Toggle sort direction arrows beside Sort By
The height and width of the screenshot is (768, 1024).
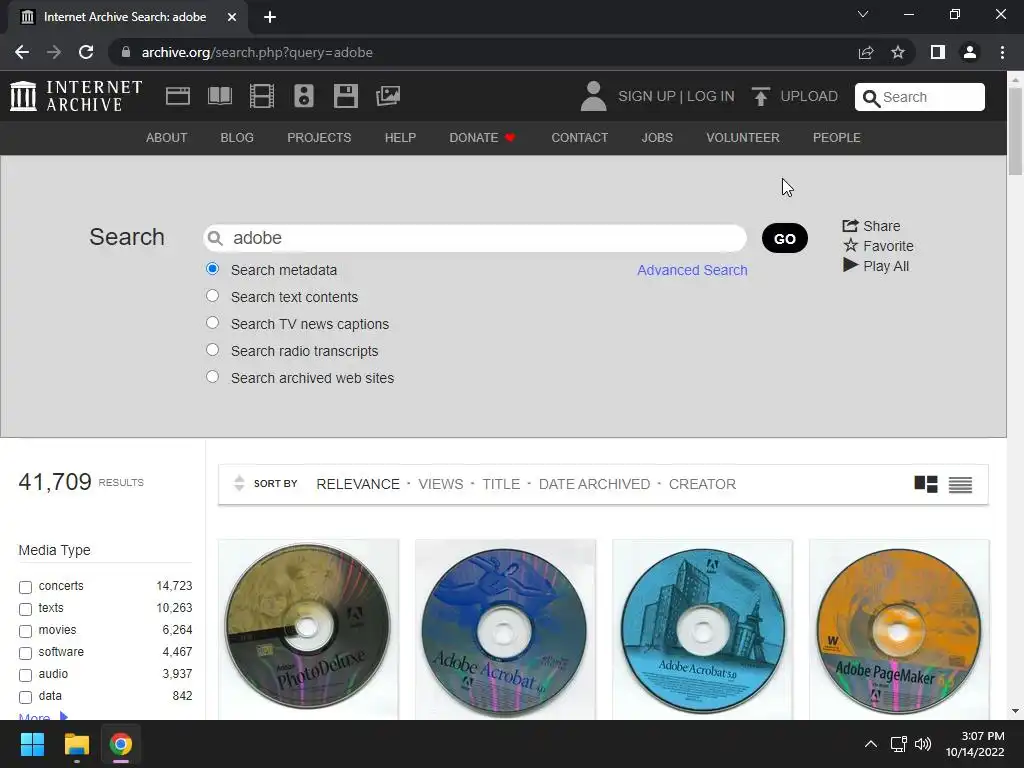click(x=239, y=483)
